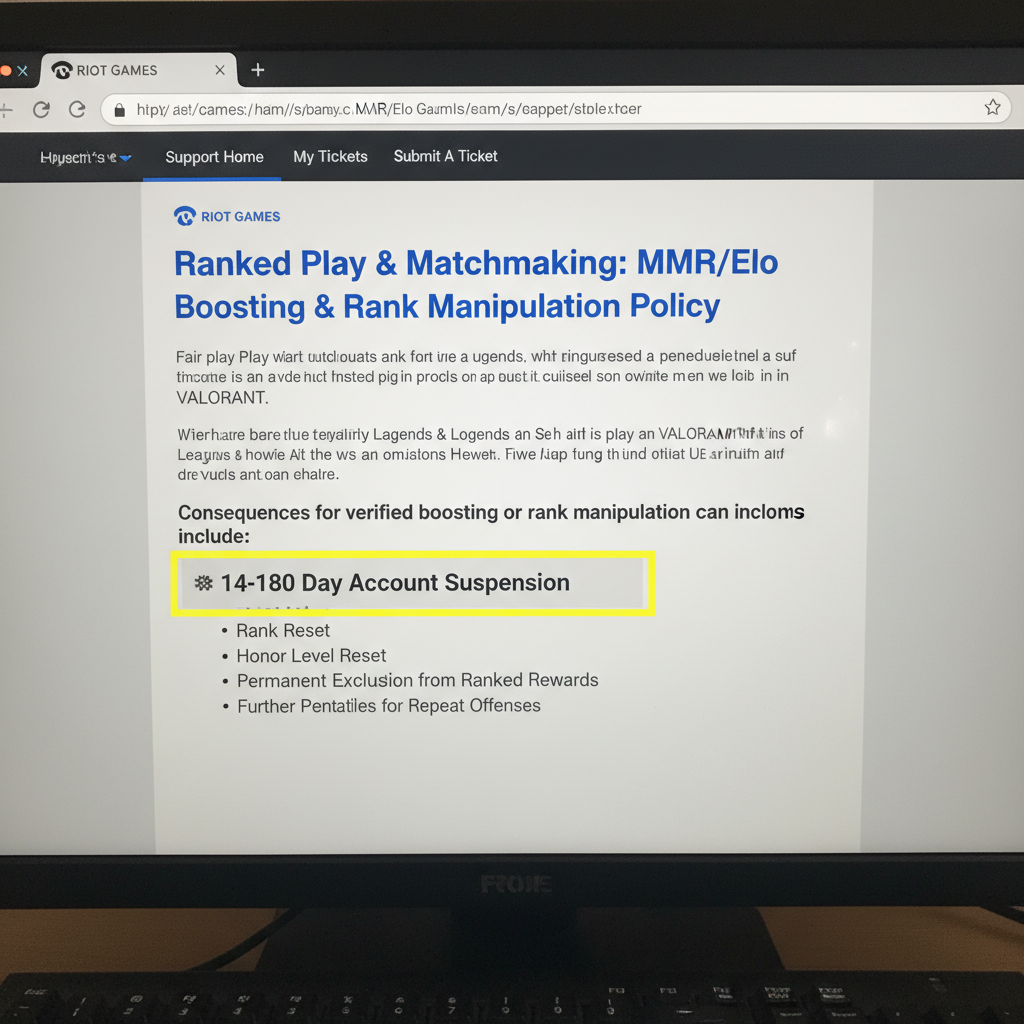
Task: Click the second reload arrow beside the address bar
Action: (x=77, y=109)
